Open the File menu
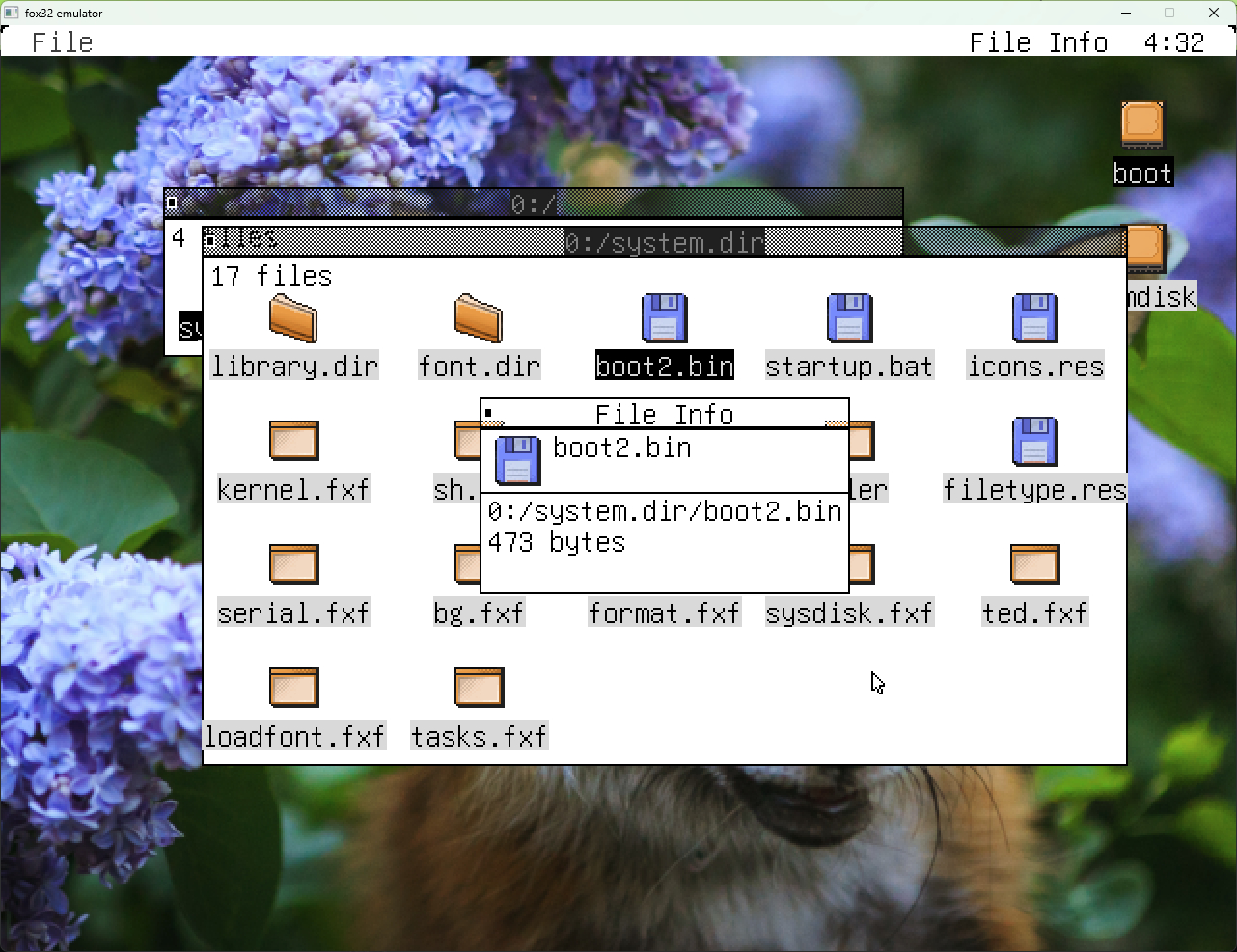1237x952 pixels. (x=63, y=42)
